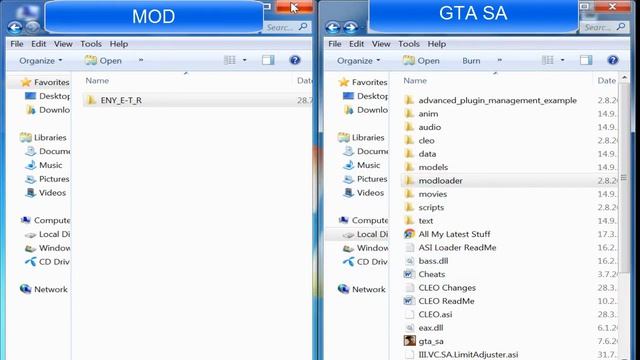The height and width of the screenshot is (360, 640).
Task: Toggle preview pane in GTA SA window
Action: pyautogui.click(x=586, y=60)
